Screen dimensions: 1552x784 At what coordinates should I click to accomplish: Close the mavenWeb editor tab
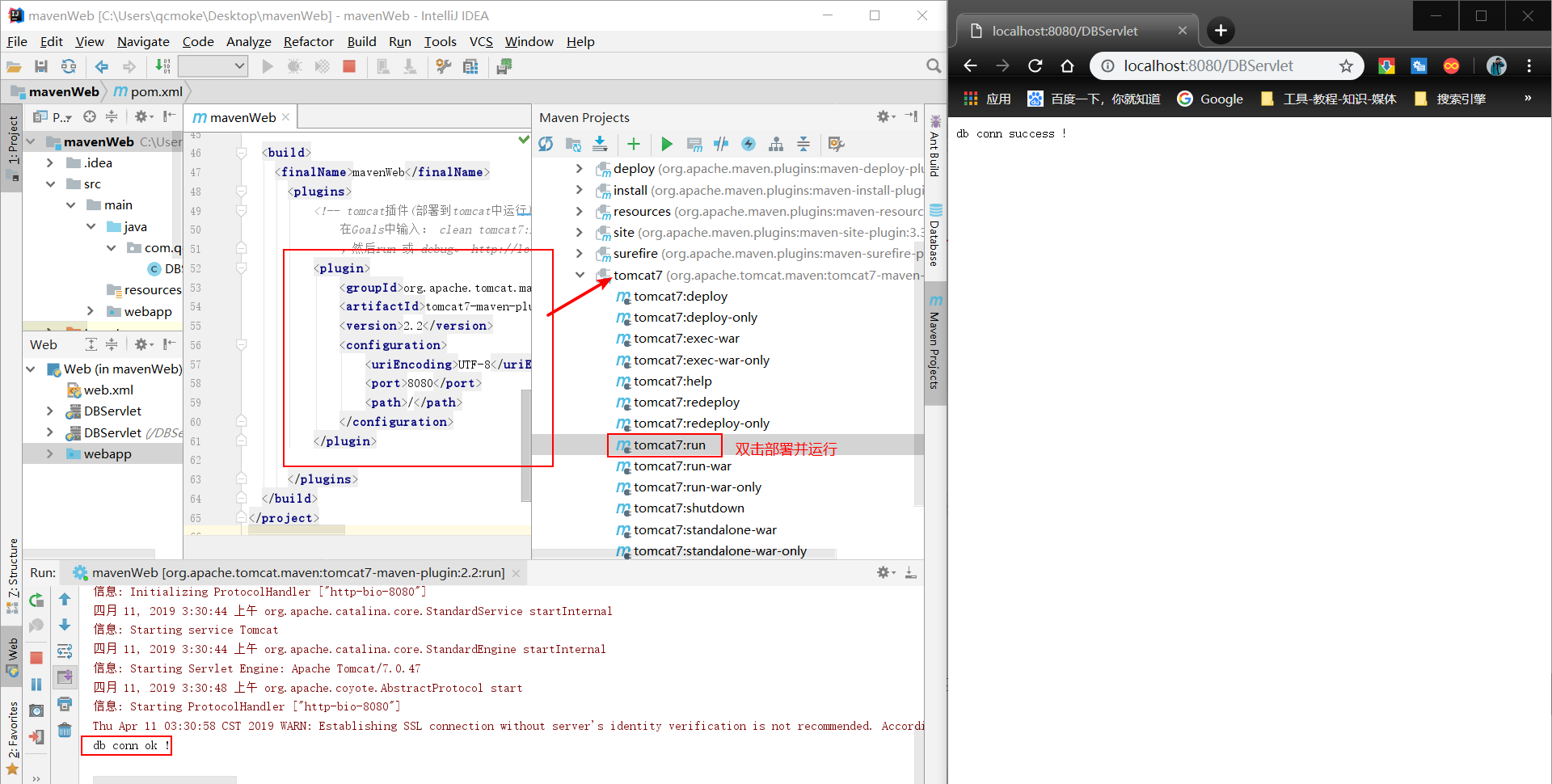[285, 117]
